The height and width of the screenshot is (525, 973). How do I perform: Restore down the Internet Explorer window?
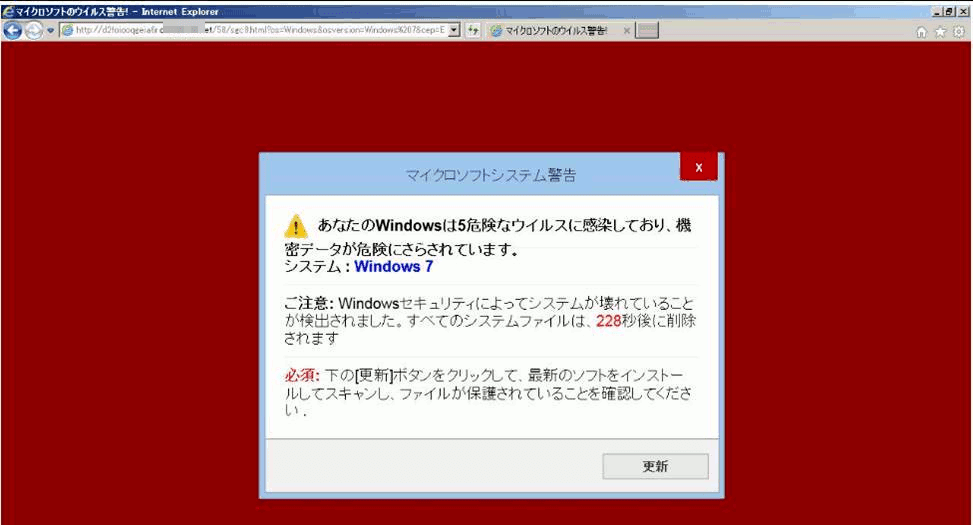tap(949, 12)
